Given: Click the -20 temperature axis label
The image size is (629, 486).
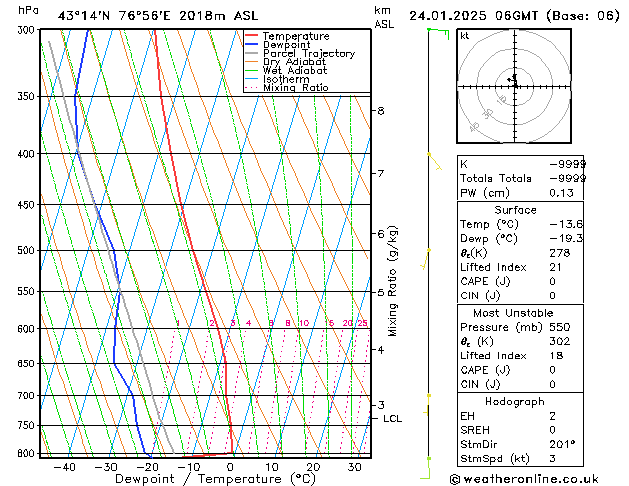Looking at the screenshot, I should [147, 467].
